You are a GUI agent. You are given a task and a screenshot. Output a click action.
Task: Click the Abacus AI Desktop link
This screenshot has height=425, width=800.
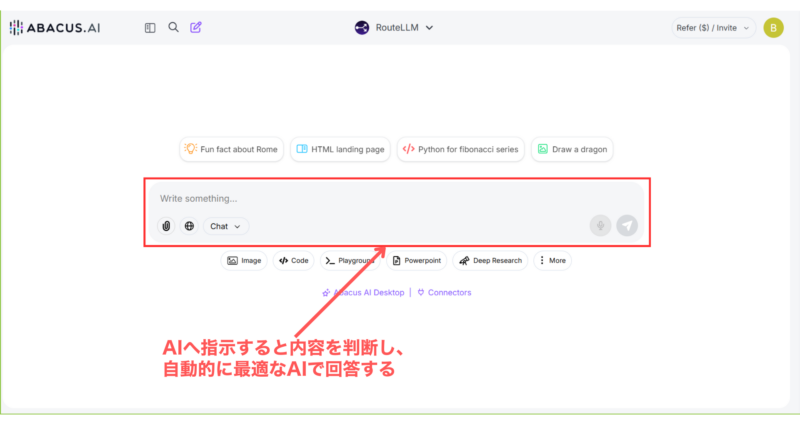(364, 292)
